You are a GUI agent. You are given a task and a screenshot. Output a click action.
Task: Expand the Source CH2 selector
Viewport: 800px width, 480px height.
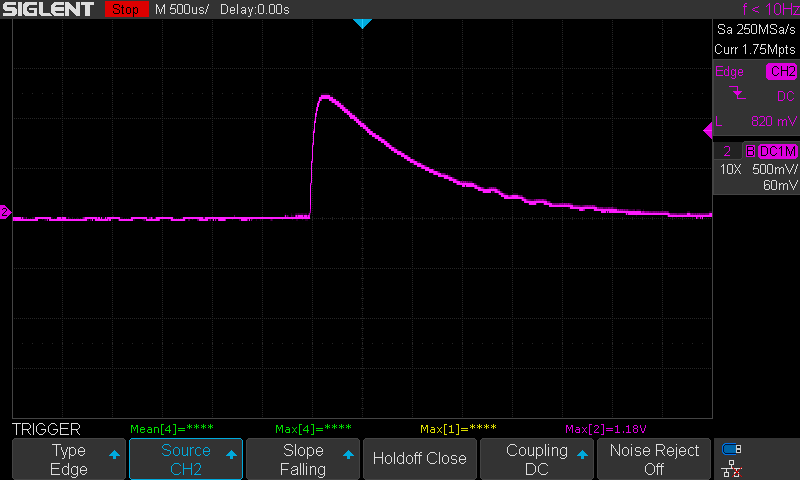[x=186, y=459]
